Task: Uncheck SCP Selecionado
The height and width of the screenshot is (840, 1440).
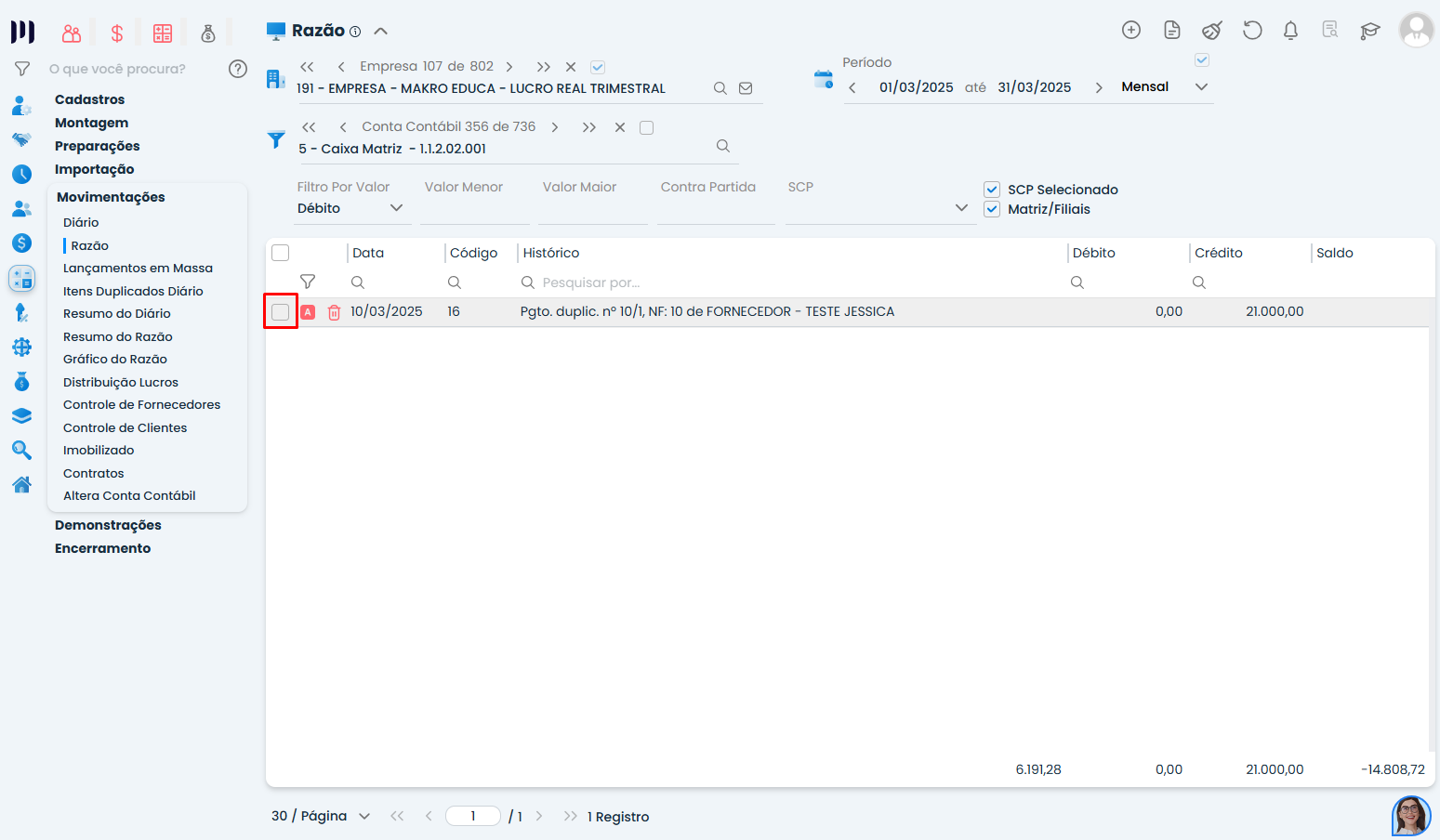Action: point(992,190)
